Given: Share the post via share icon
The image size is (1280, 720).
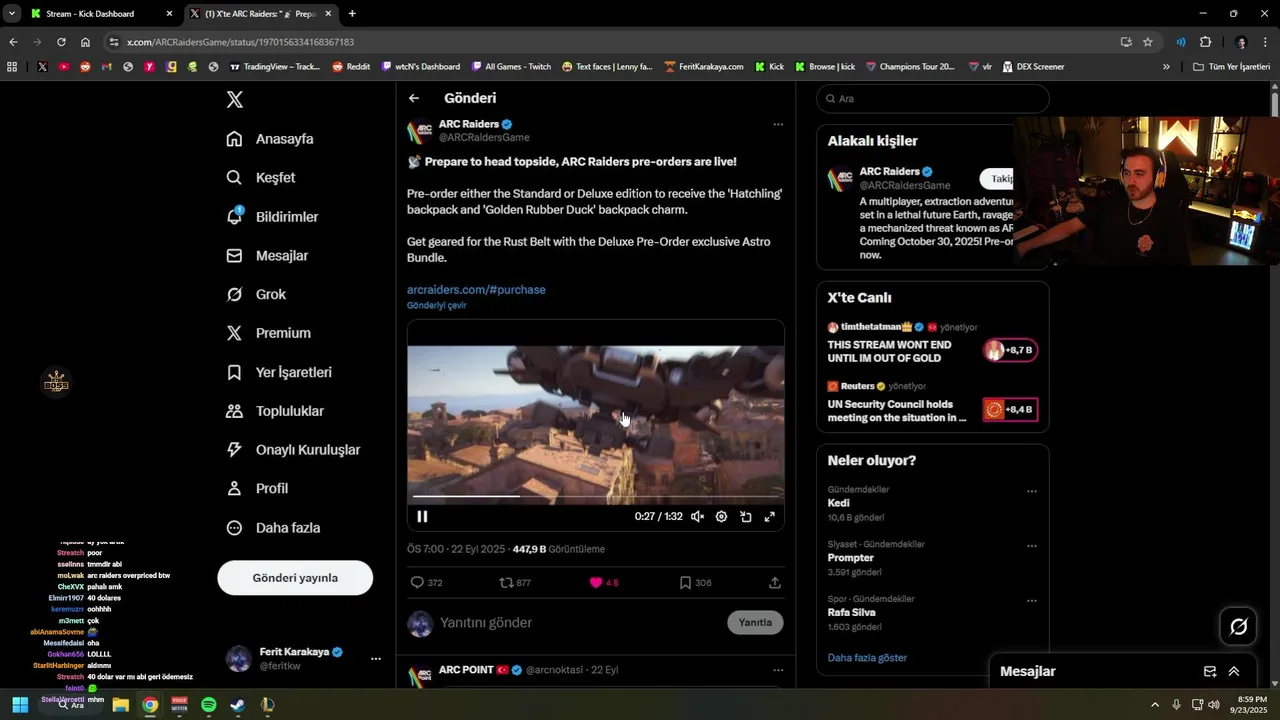Looking at the screenshot, I should (x=774, y=583).
